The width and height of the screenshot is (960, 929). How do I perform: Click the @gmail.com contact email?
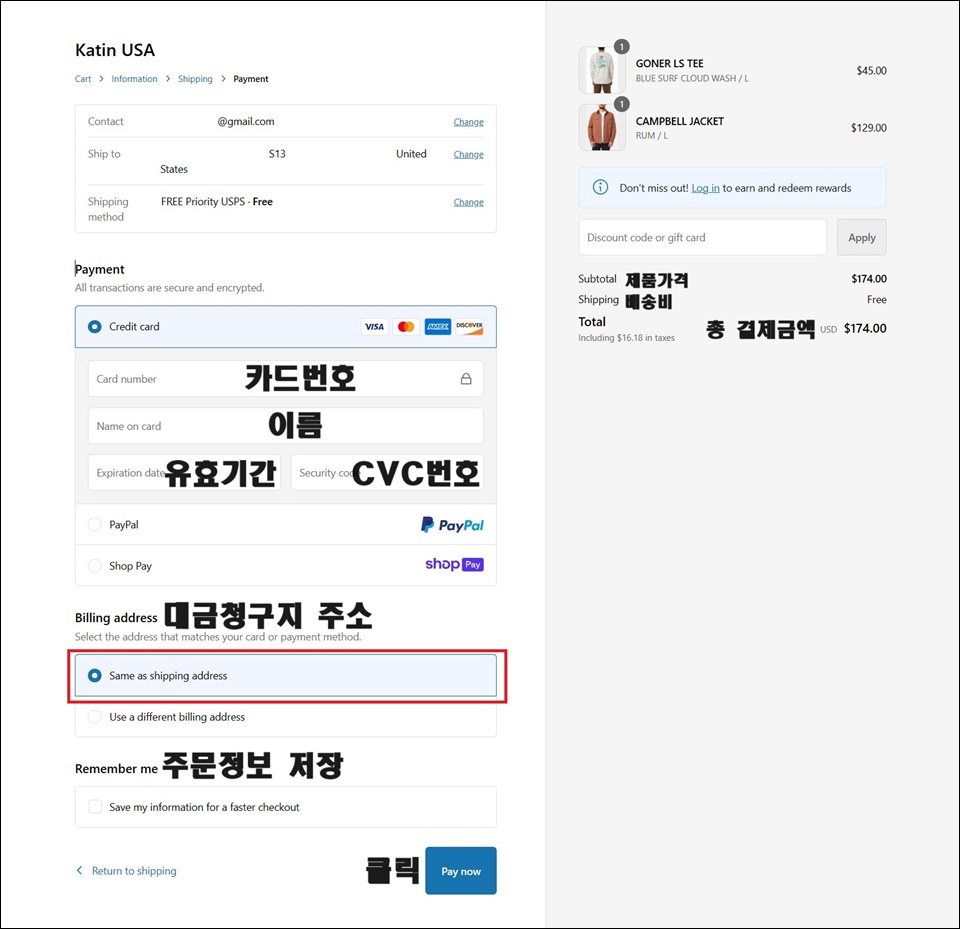pos(246,121)
